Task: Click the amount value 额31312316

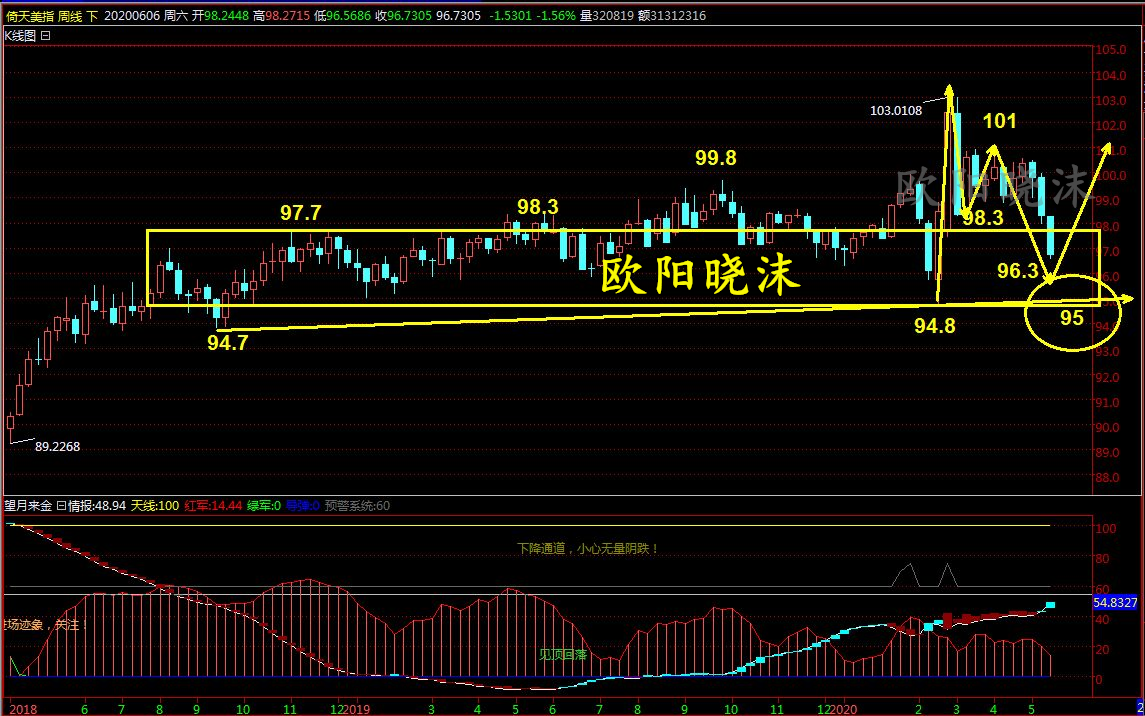Action: pyautogui.click(x=672, y=15)
